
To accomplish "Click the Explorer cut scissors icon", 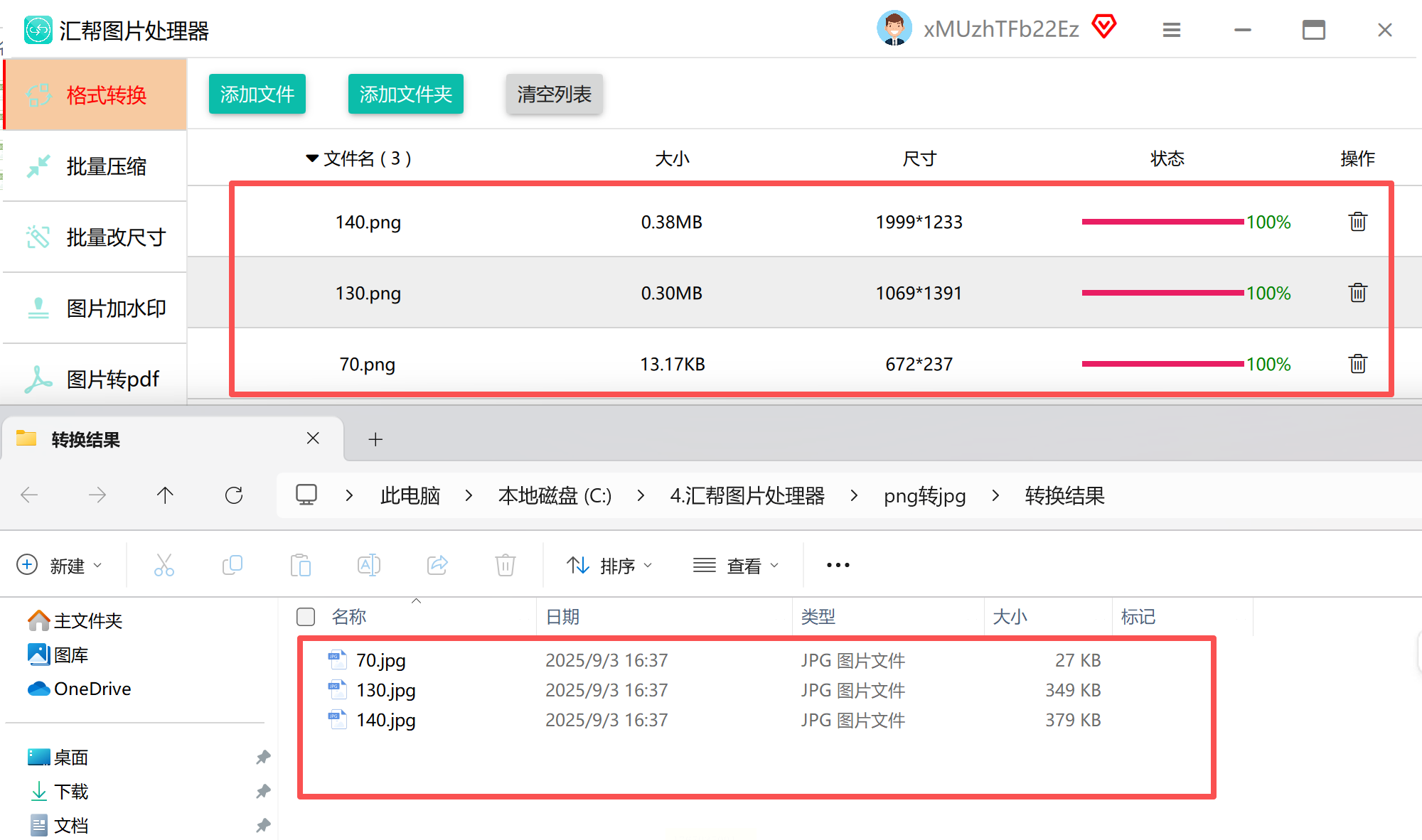I will point(164,566).
